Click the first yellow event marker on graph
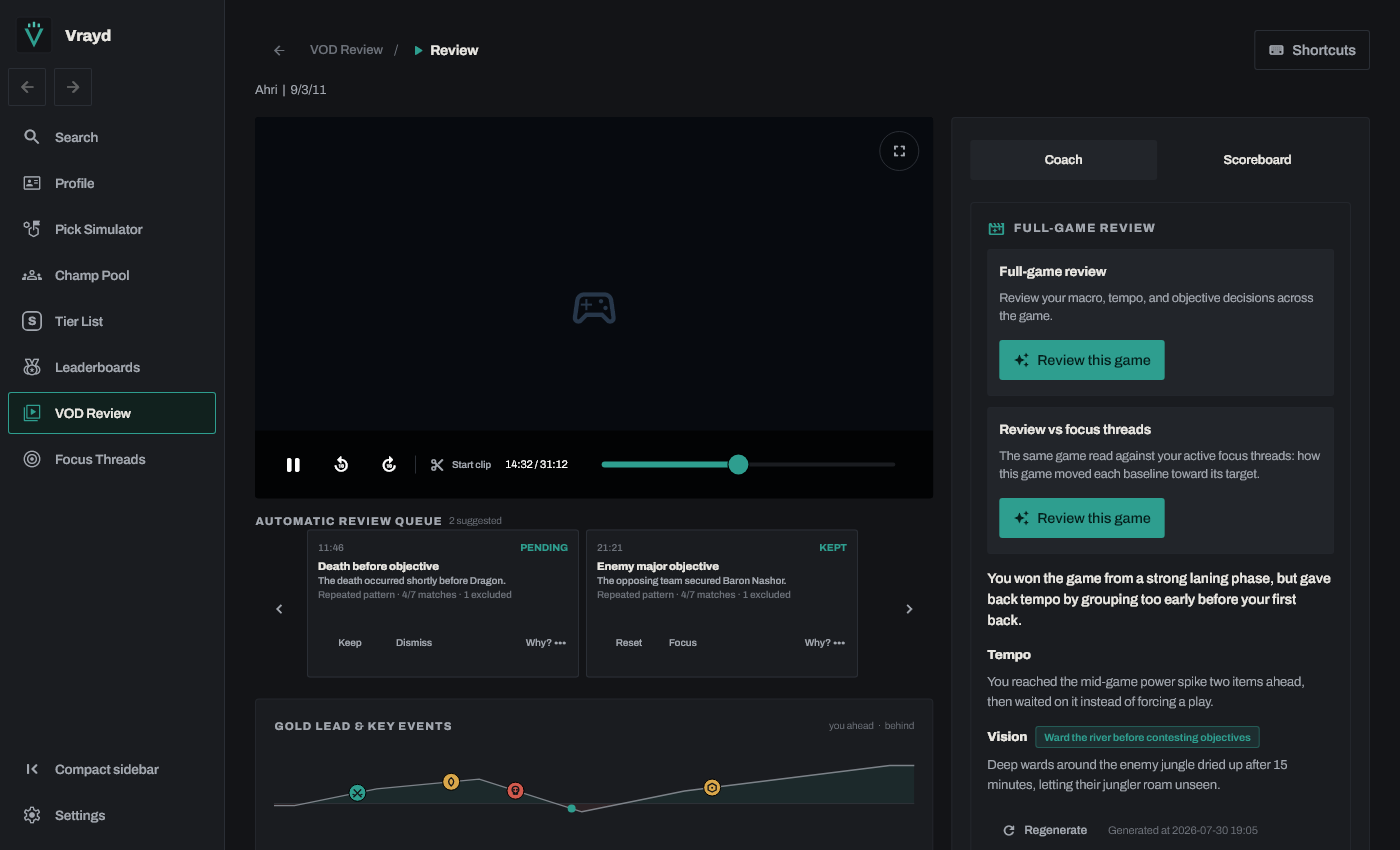 pyautogui.click(x=451, y=782)
